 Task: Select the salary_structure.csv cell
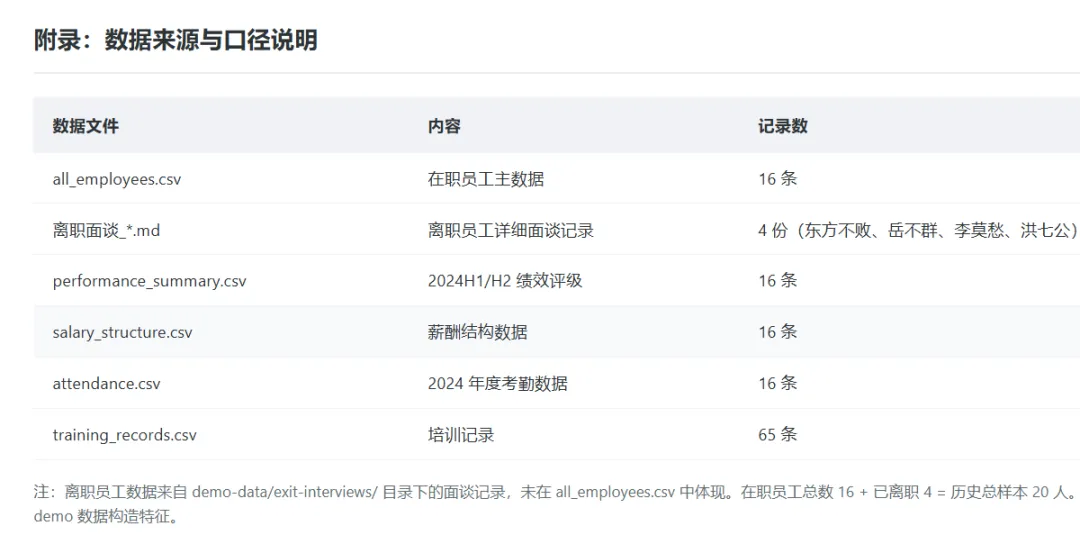(122, 333)
